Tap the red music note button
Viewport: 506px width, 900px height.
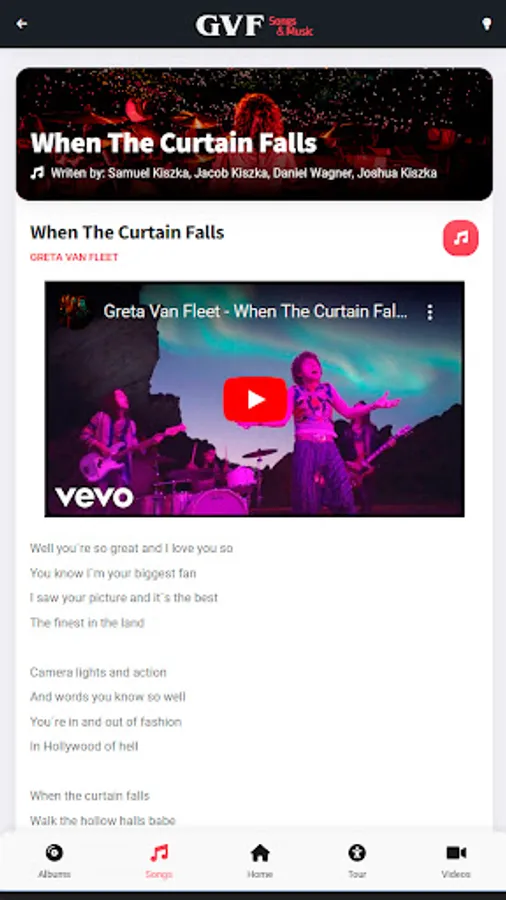coord(461,238)
